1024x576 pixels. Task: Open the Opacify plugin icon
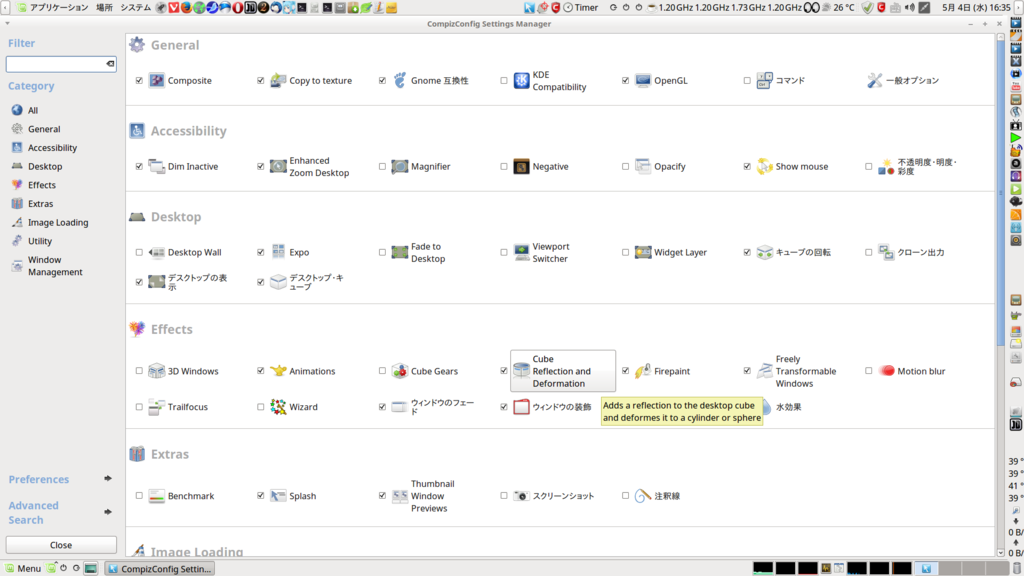pyautogui.click(x=643, y=167)
